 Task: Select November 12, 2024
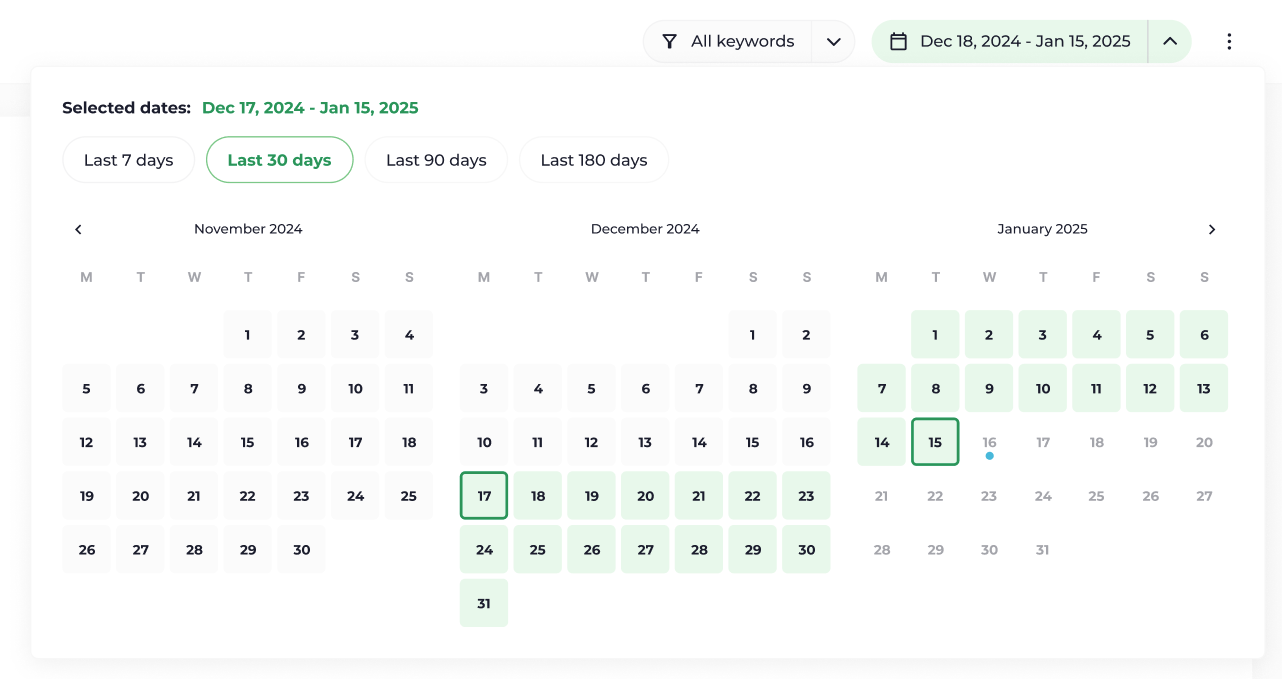[87, 442]
